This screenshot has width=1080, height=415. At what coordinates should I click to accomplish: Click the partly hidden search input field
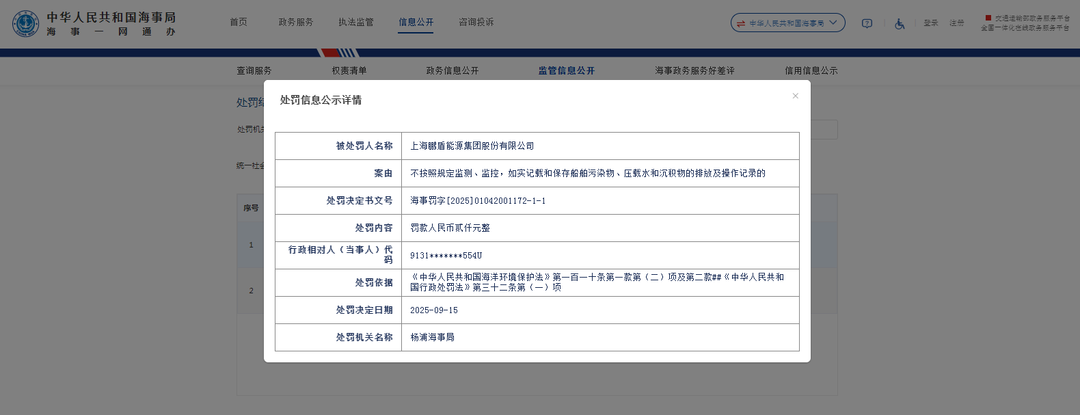[x=824, y=129]
